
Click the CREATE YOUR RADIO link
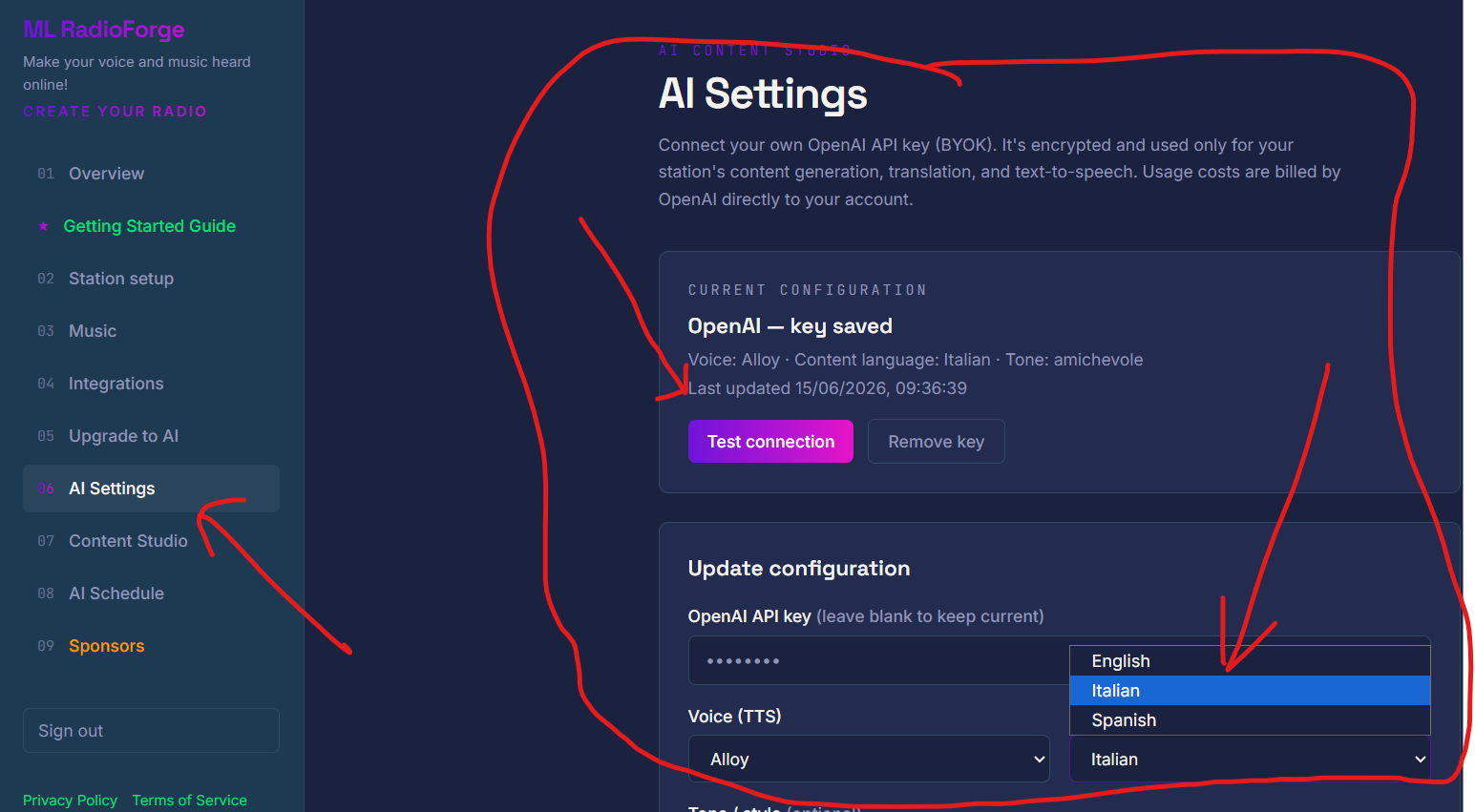tap(115, 112)
